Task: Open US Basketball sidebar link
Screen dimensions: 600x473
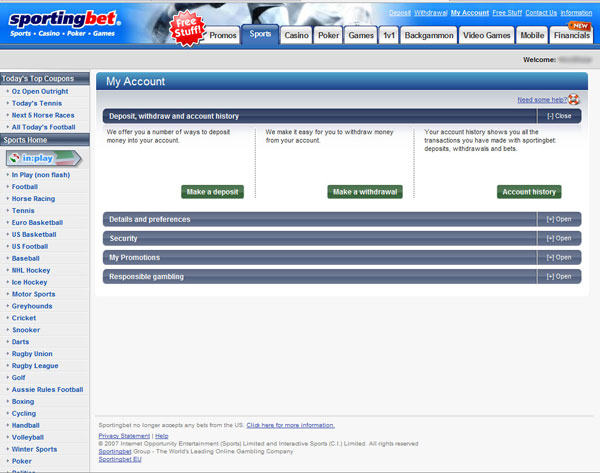Action: click(34, 235)
